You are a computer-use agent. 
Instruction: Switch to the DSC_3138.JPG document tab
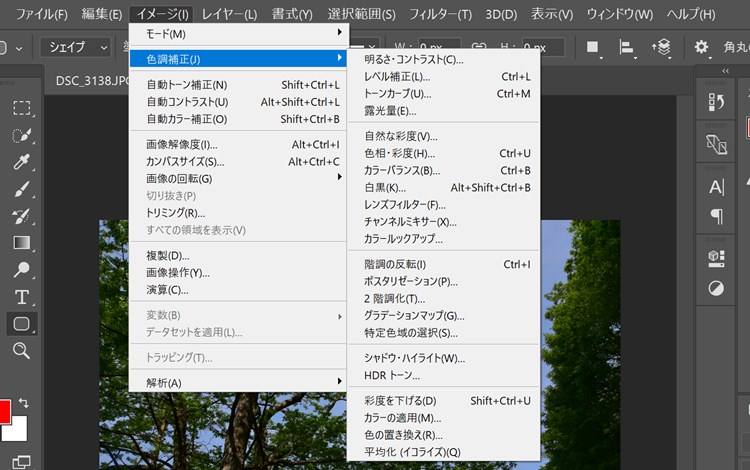(92, 81)
